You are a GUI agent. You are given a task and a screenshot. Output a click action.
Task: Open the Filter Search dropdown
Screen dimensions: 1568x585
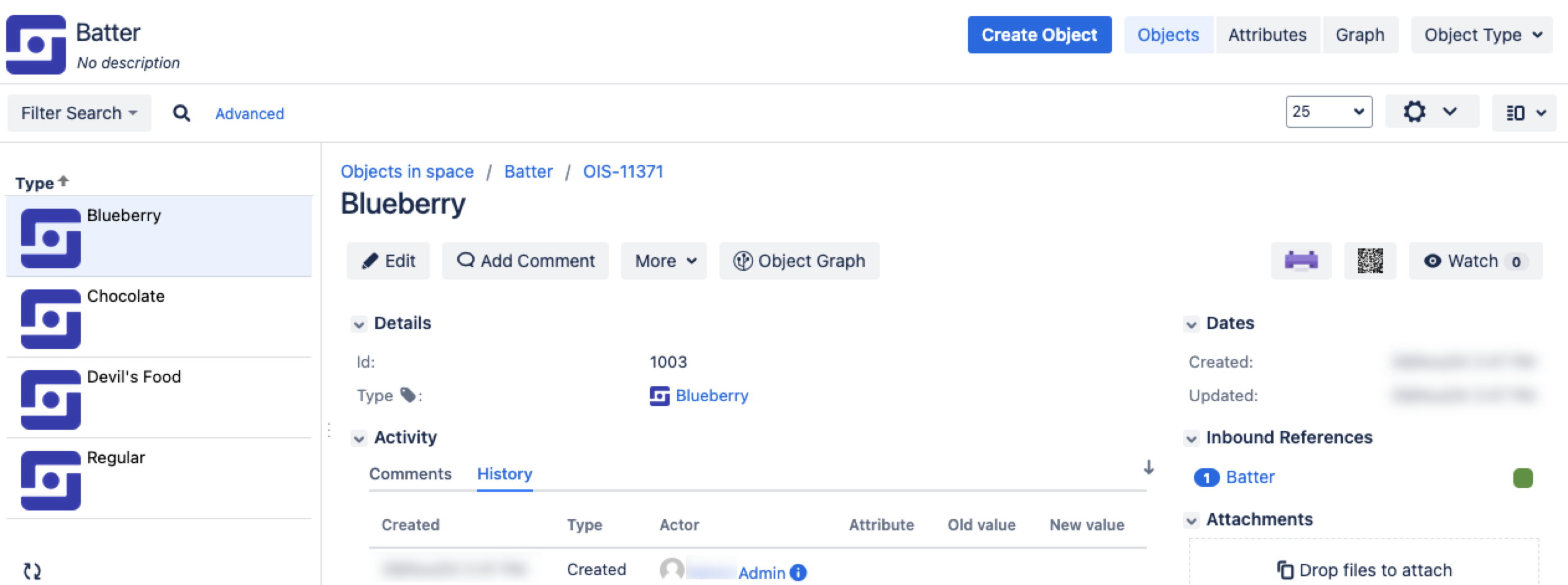(x=79, y=113)
